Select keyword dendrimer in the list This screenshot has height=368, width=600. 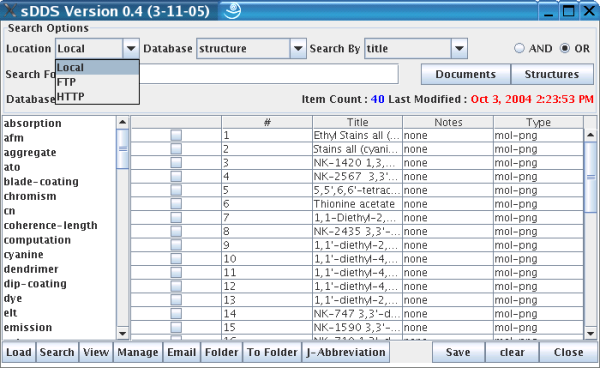click(x=31, y=269)
